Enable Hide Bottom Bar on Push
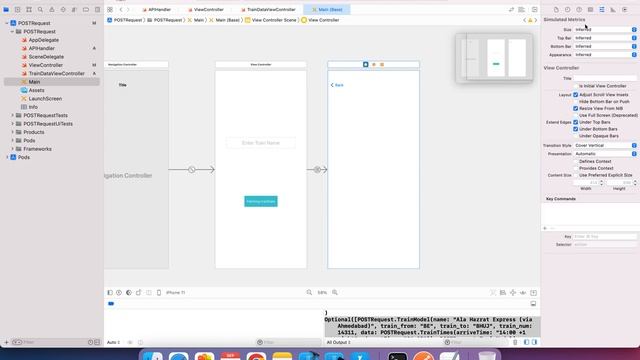The height and width of the screenshot is (360, 640). pyautogui.click(x=576, y=102)
